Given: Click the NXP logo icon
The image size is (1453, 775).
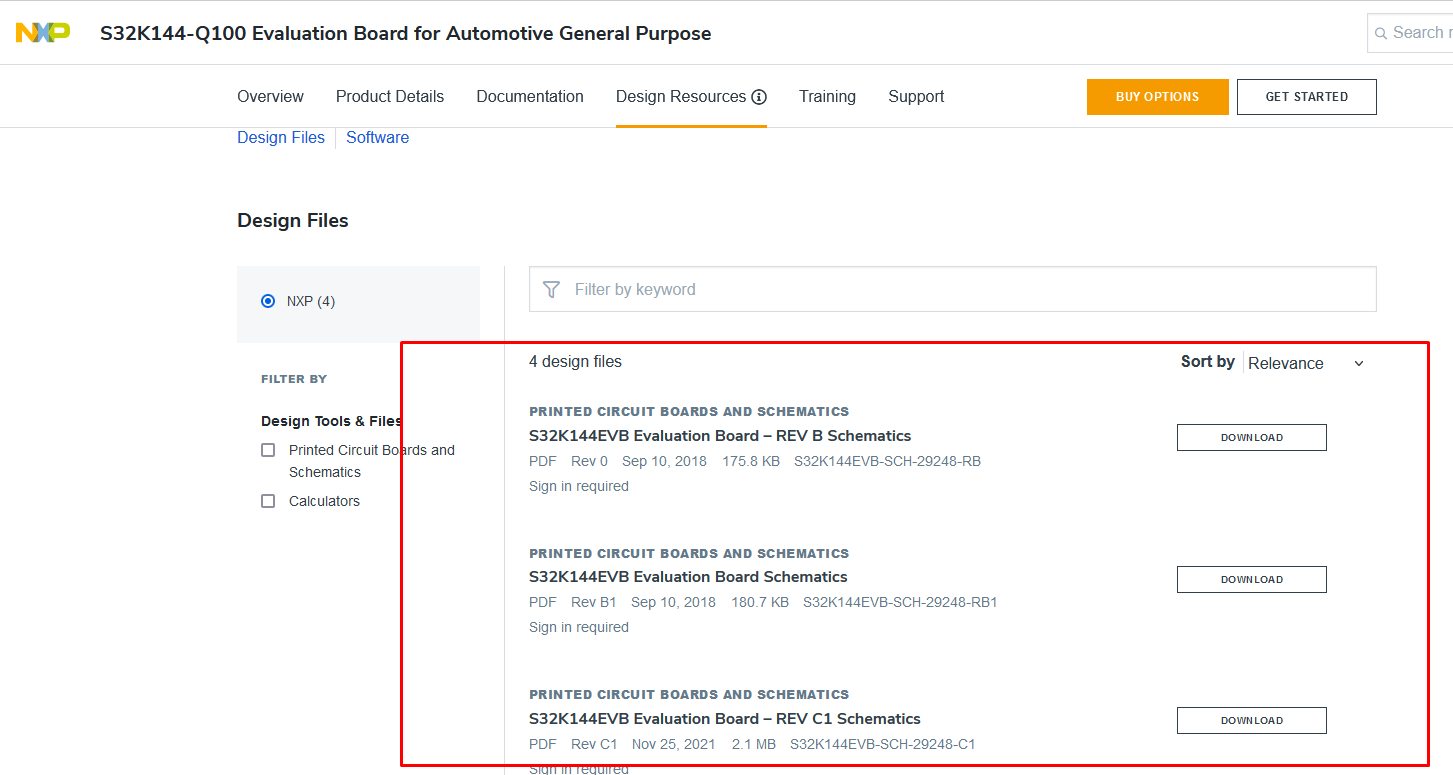Looking at the screenshot, I should coord(43,33).
